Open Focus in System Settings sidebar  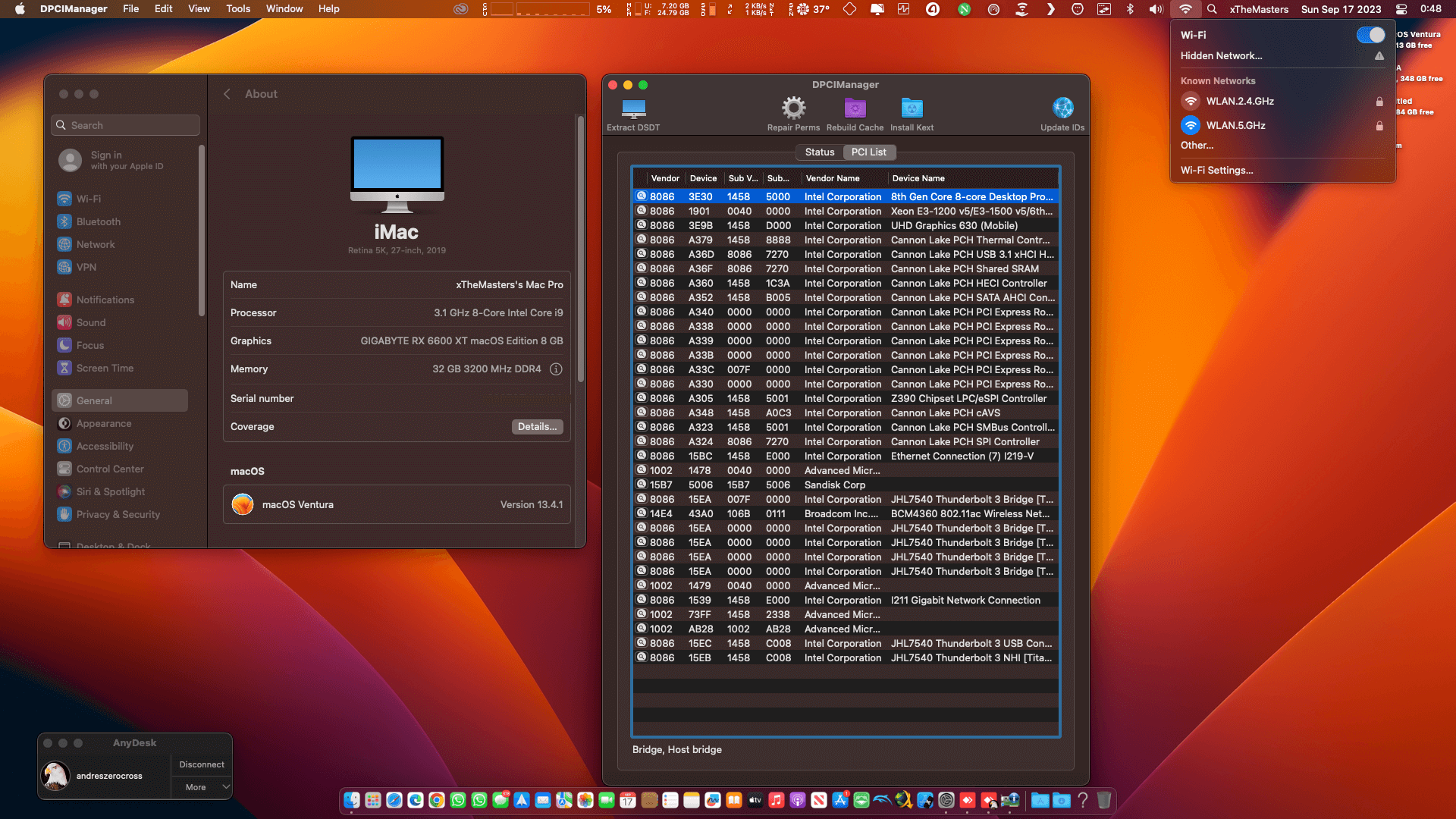[x=120, y=345]
